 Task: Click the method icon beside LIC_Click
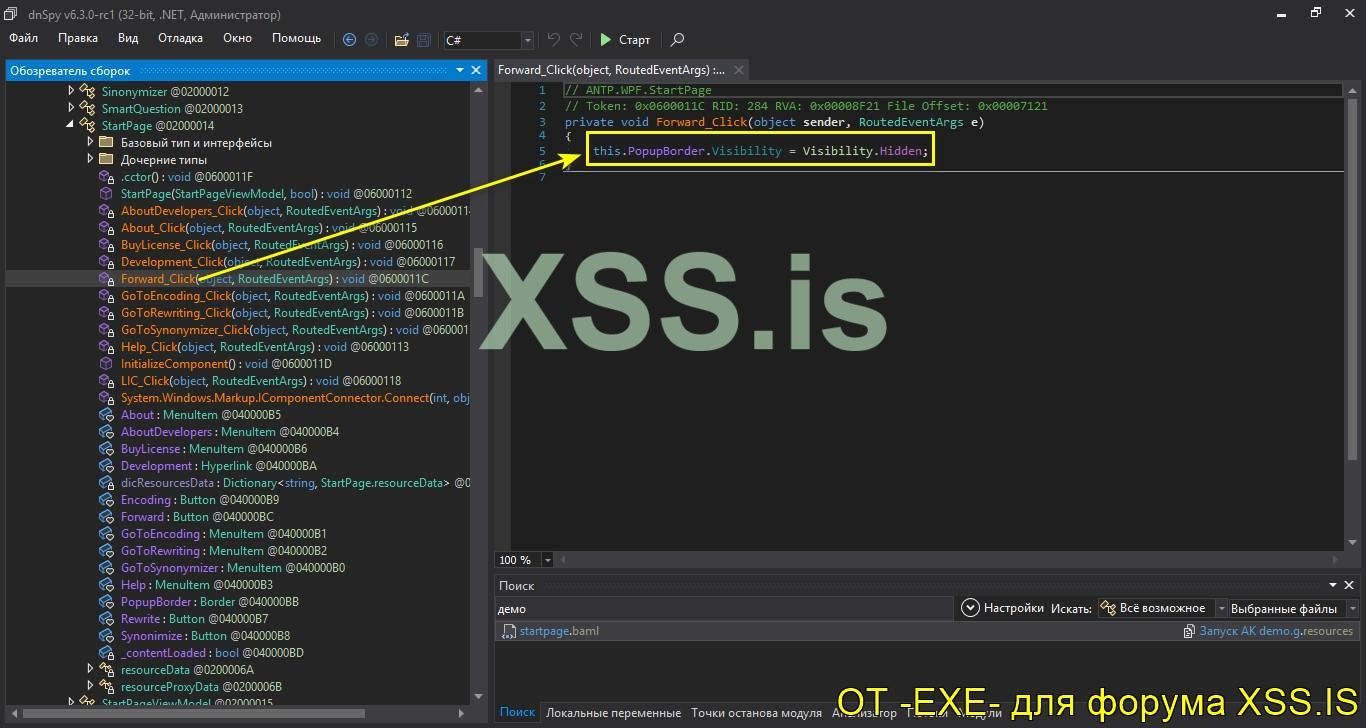[106, 380]
